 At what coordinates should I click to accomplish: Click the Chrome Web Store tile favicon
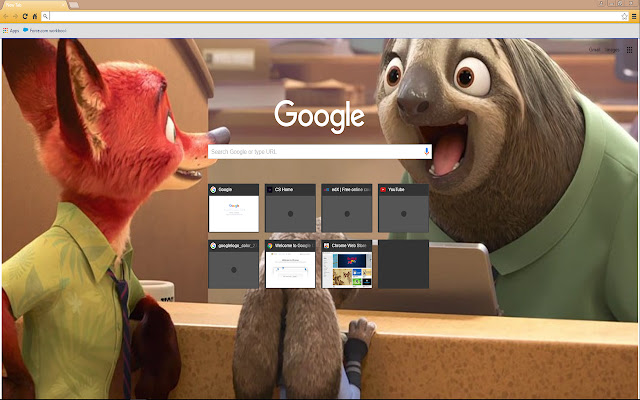click(326, 246)
